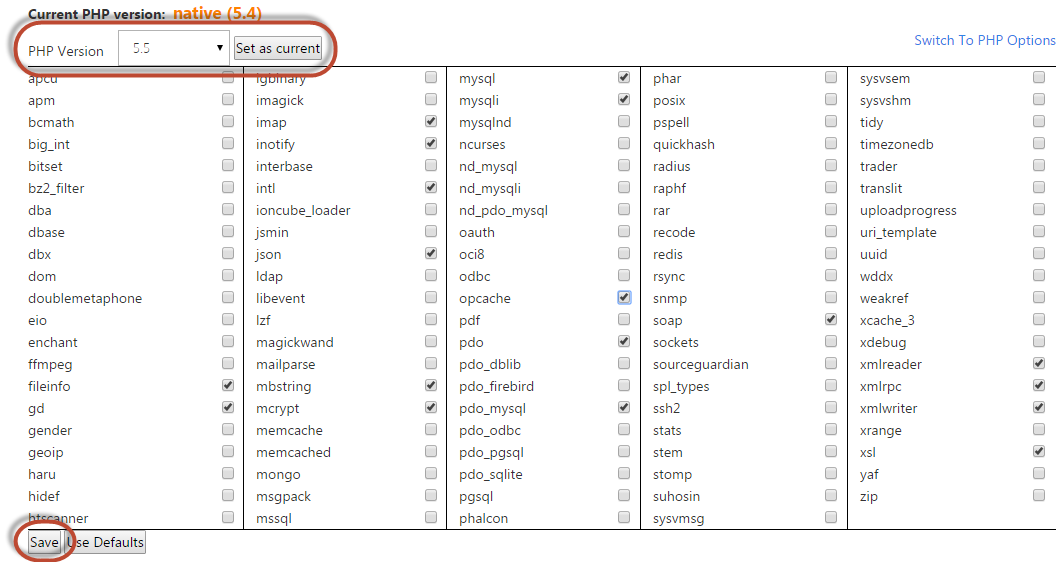Enable the oauth extension checkbox
This screenshot has height=562, width=1064.
click(624, 231)
